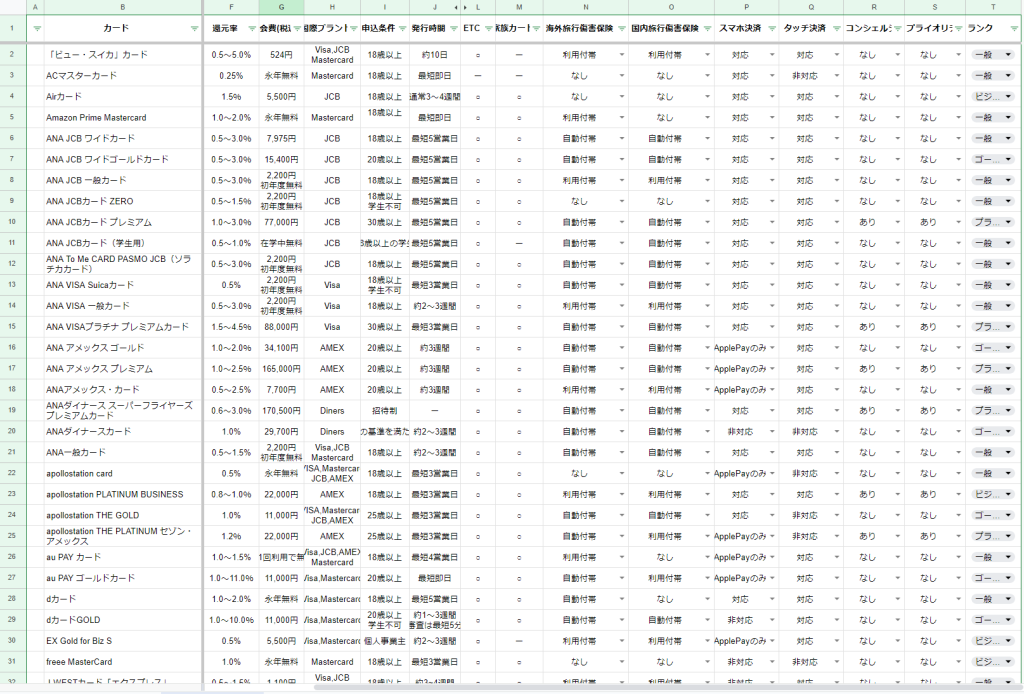Viewport: 1024px width, 694px height.
Task: Select the Amazon Prime Mastercard cell
Action: (122, 118)
